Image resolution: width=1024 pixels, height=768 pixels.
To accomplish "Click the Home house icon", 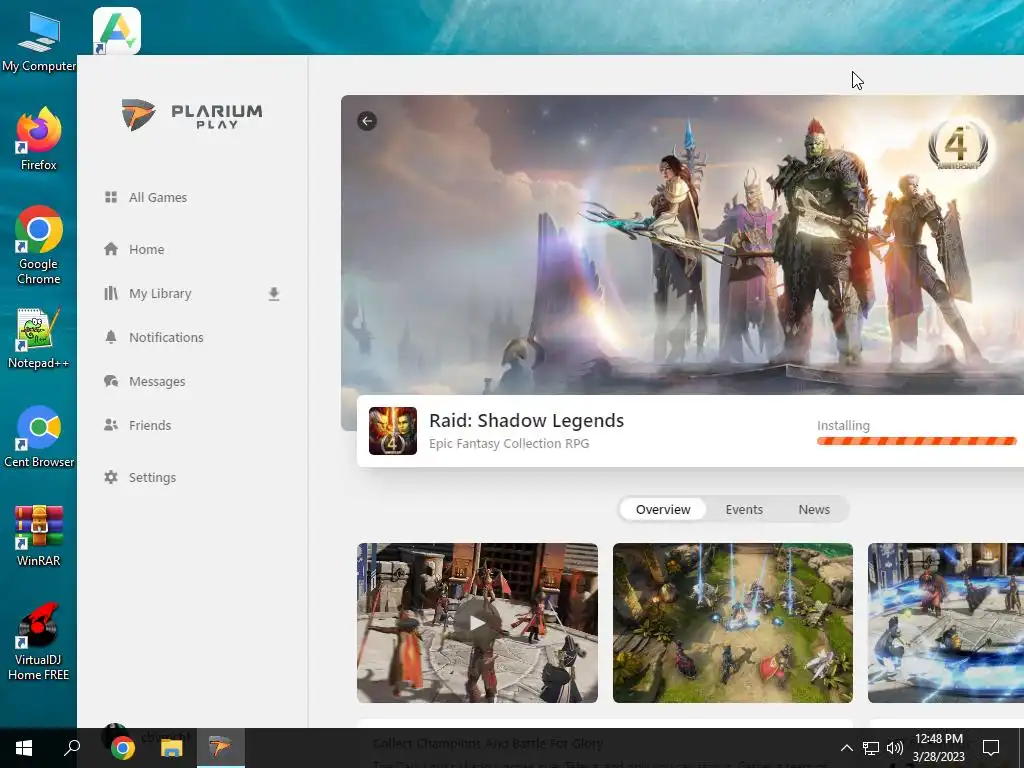I will coord(111,249).
